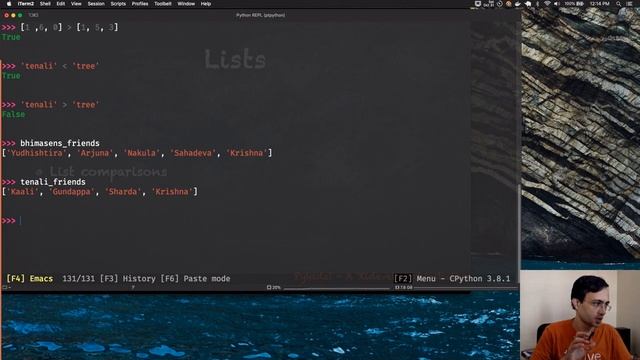This screenshot has width=640, height=360.
Task: Open Notification Center list icon
Action: pyautogui.click(x=630, y=4)
